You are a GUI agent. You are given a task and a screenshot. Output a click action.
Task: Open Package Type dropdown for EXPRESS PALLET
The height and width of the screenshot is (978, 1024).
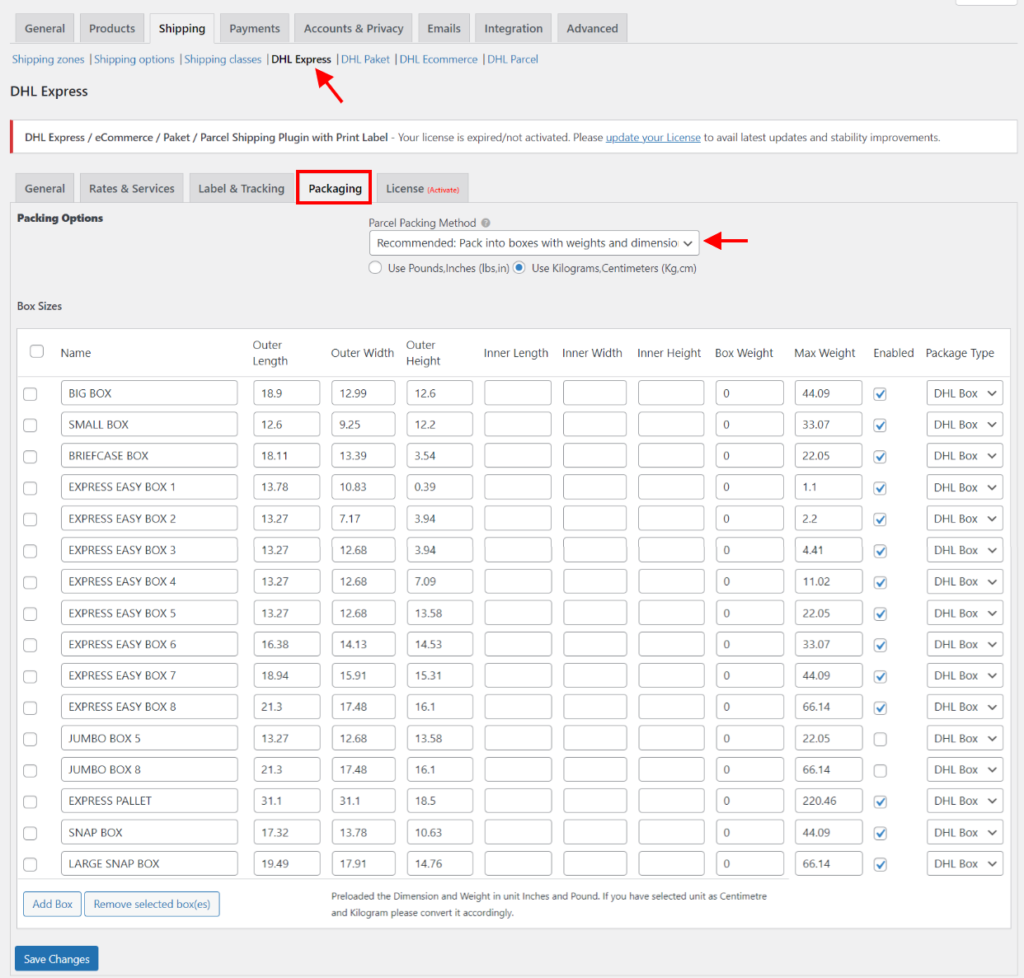tap(964, 800)
